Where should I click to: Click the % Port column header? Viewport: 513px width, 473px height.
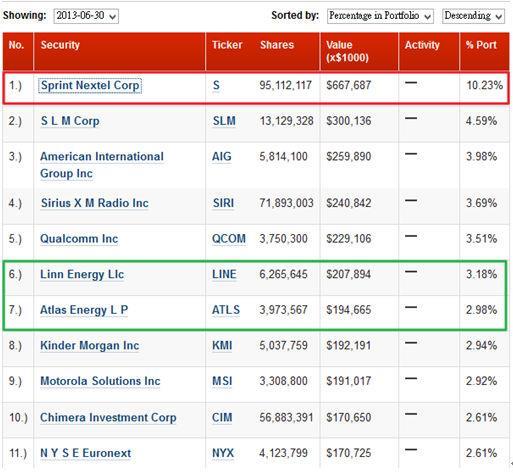[481, 45]
